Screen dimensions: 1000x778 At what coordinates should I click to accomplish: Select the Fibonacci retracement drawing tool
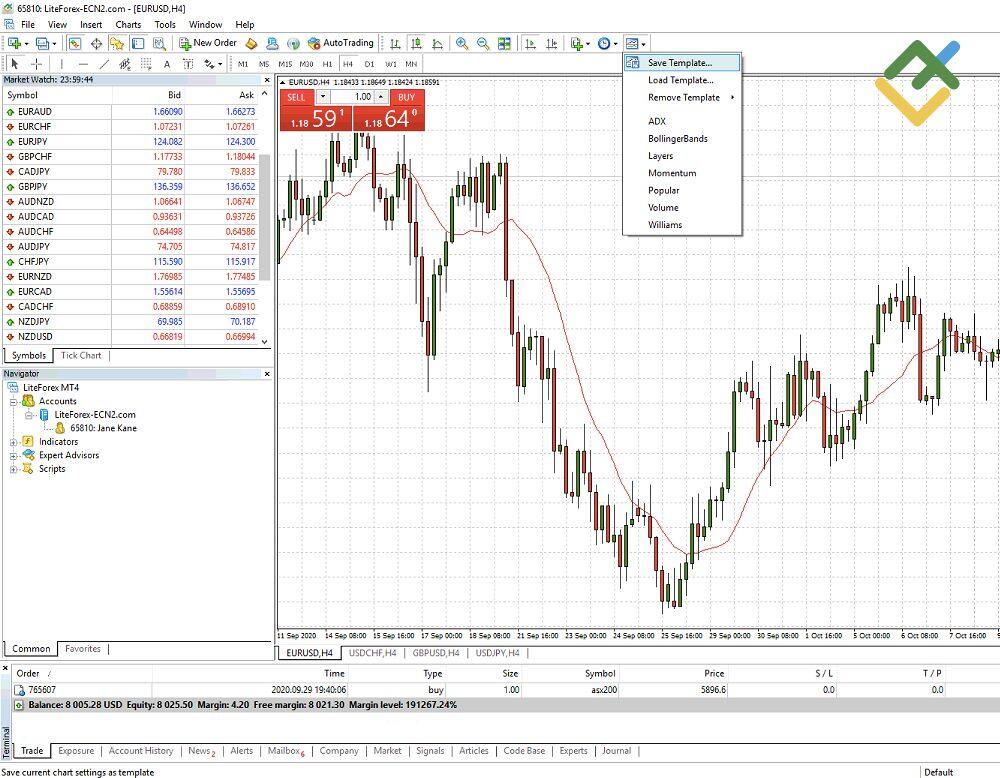[x=123, y=64]
